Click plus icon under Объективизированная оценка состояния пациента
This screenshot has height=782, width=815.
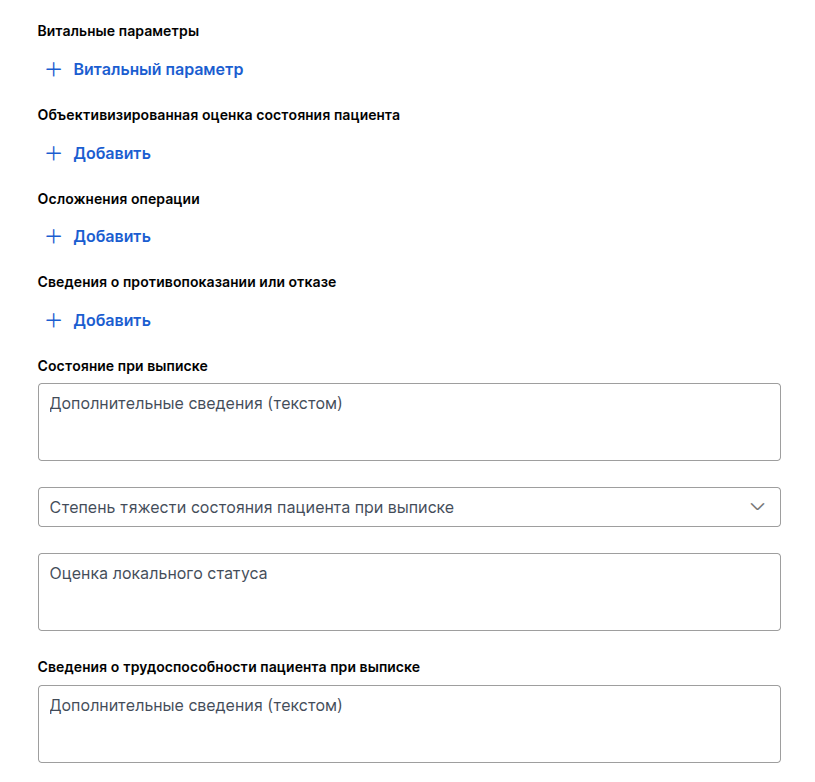point(54,153)
